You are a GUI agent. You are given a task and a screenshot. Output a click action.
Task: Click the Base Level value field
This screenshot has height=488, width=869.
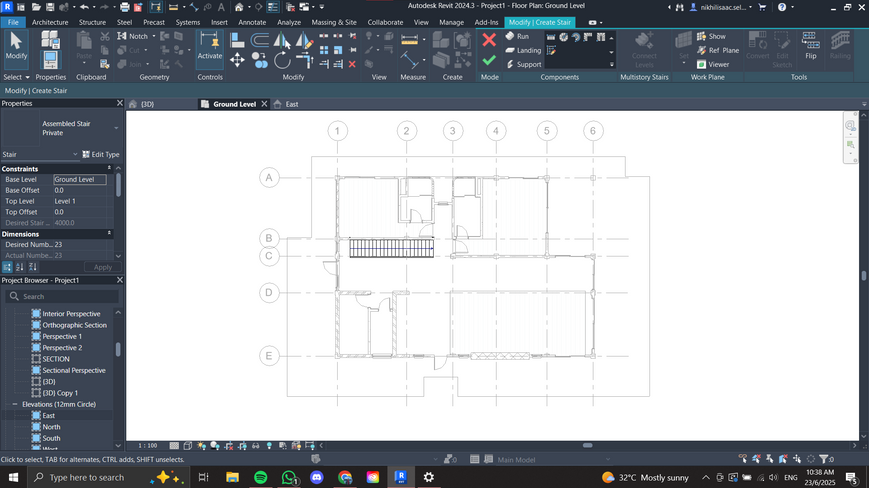pyautogui.click(x=80, y=179)
